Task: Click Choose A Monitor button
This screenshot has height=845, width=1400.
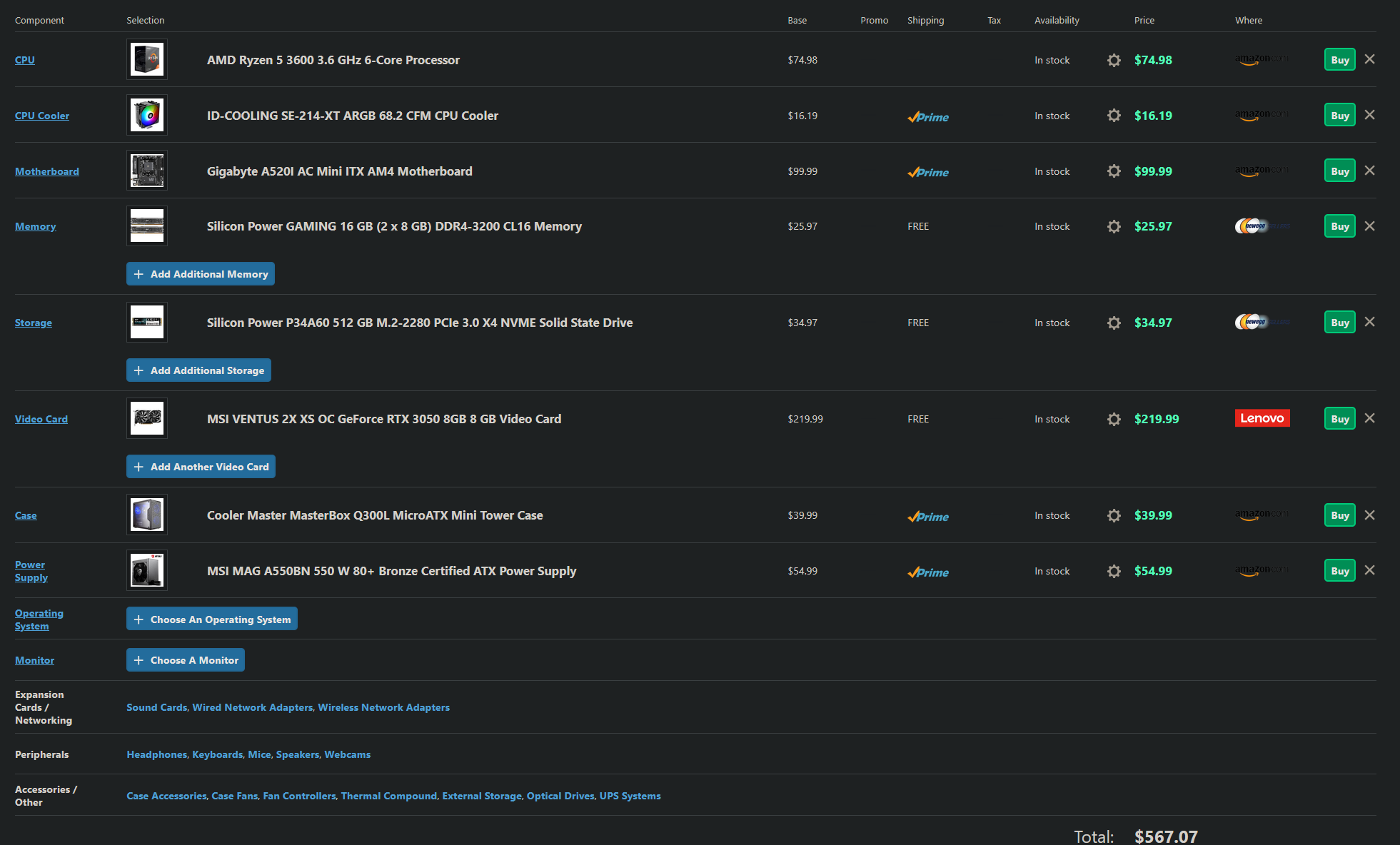Action: tap(186, 660)
